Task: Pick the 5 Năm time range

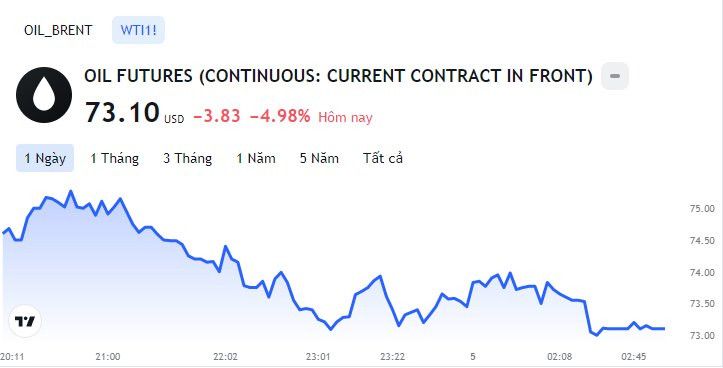Action: click(x=319, y=158)
